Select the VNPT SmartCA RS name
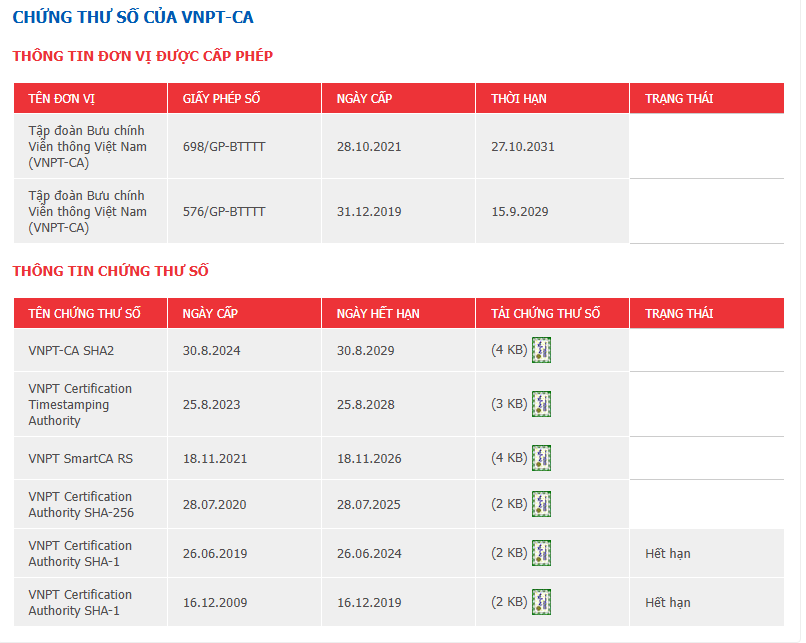The width and height of the screenshot is (806, 643). [x=80, y=458]
